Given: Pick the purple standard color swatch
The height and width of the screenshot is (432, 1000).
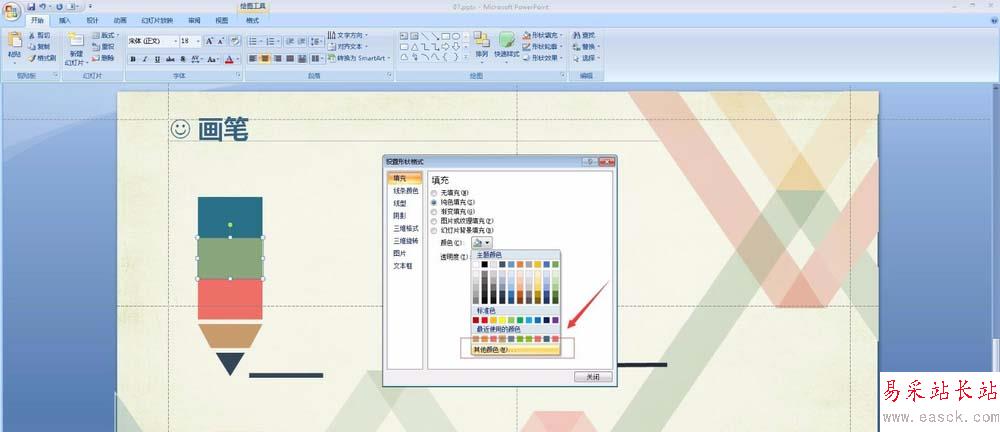Looking at the screenshot, I should point(555,320).
